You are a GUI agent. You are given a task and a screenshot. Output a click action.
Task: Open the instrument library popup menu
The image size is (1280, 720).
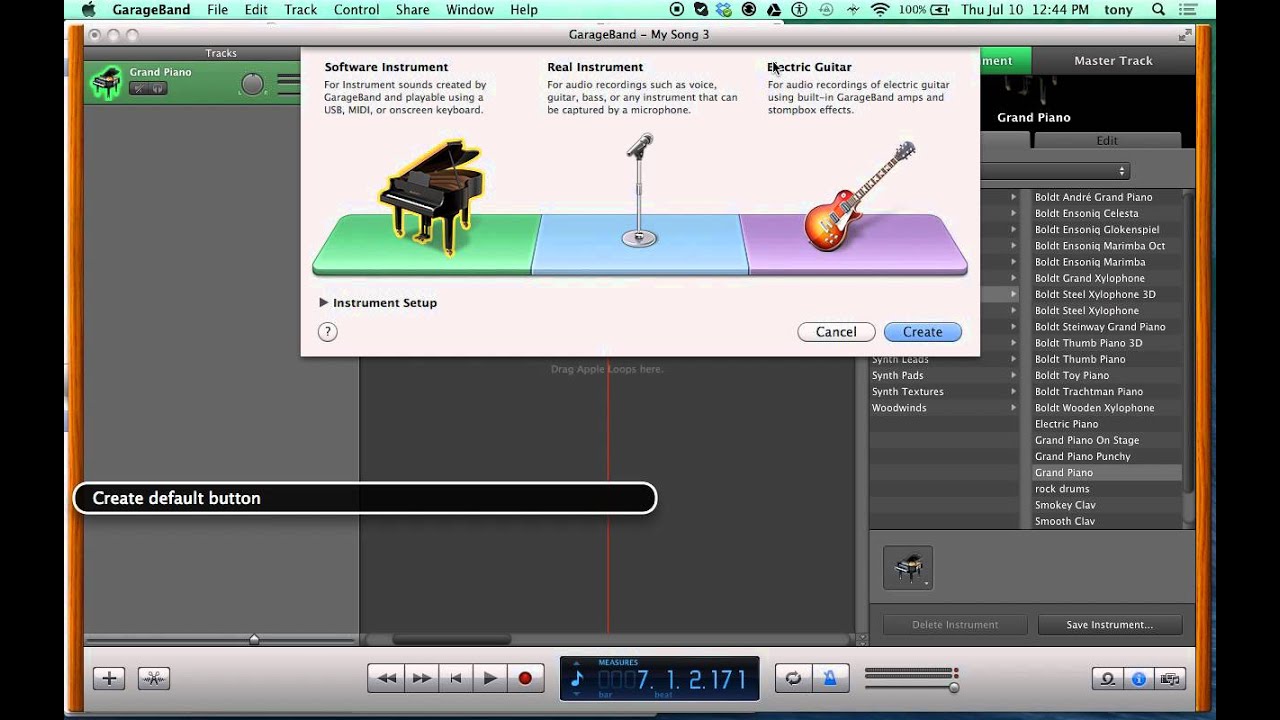click(1055, 171)
